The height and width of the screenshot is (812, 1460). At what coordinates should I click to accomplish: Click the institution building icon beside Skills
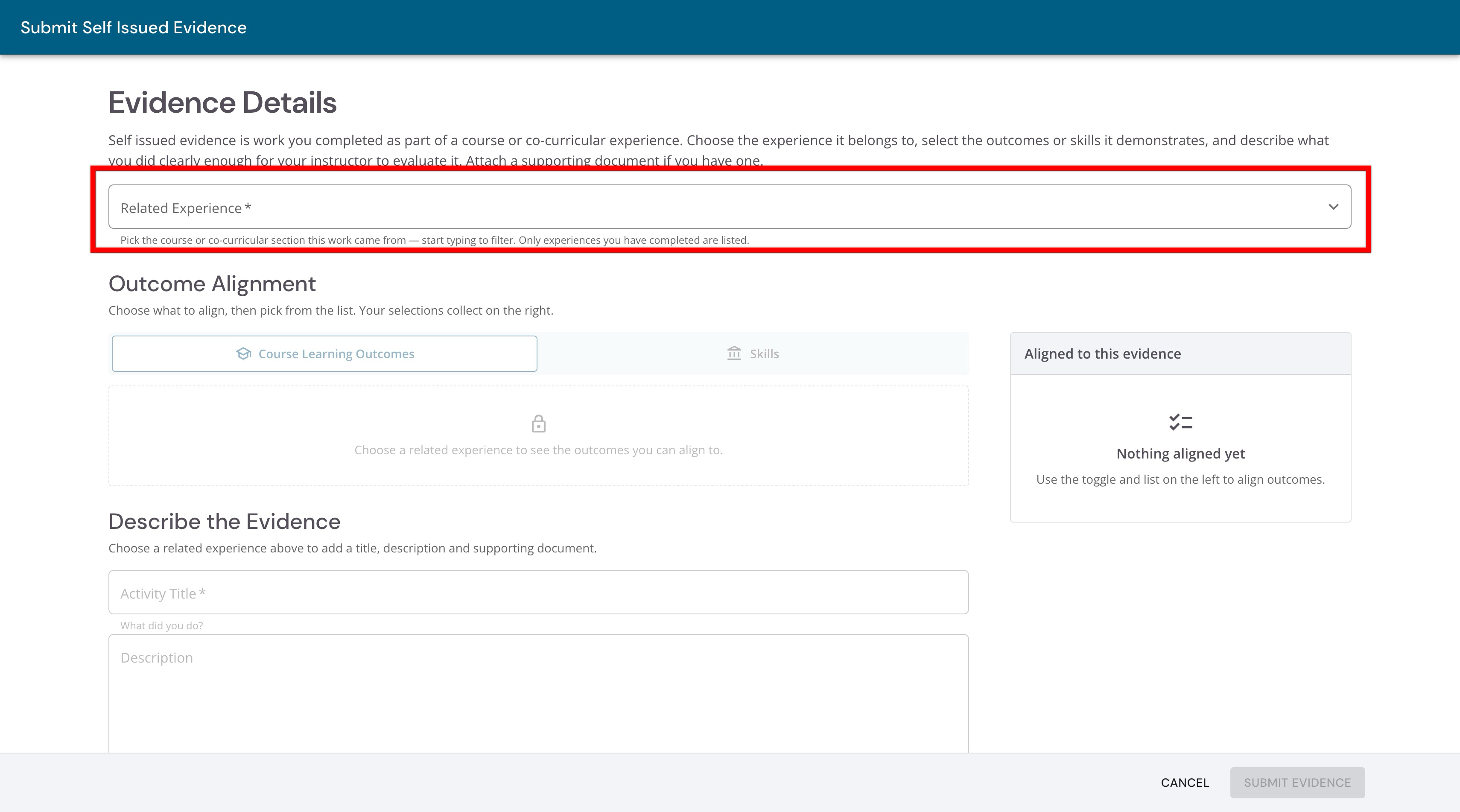pyautogui.click(x=734, y=353)
